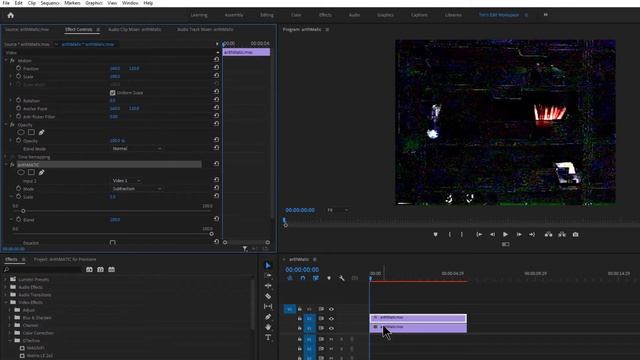Collapse the Motion effect group
Image resolution: width=640 pixels, height=360 pixels.
6,60
